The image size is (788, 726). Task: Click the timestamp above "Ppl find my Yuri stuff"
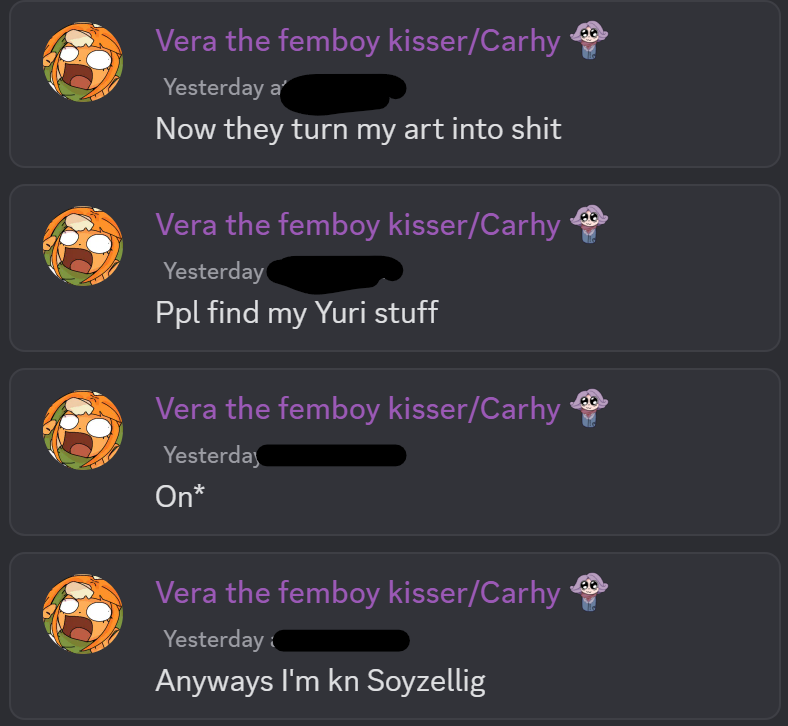(x=213, y=271)
